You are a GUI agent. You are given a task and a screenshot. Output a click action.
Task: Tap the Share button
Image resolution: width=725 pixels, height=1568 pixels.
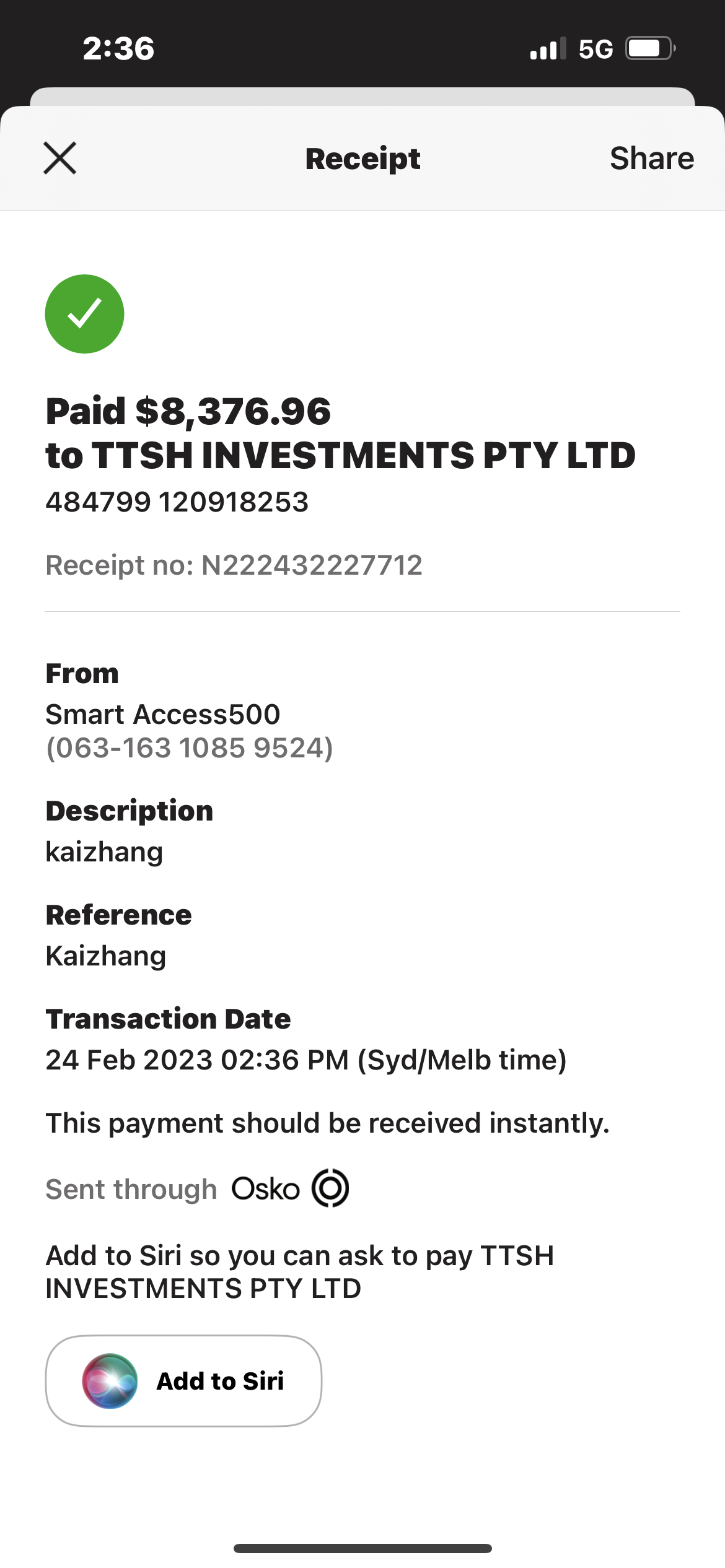pyautogui.click(x=652, y=159)
